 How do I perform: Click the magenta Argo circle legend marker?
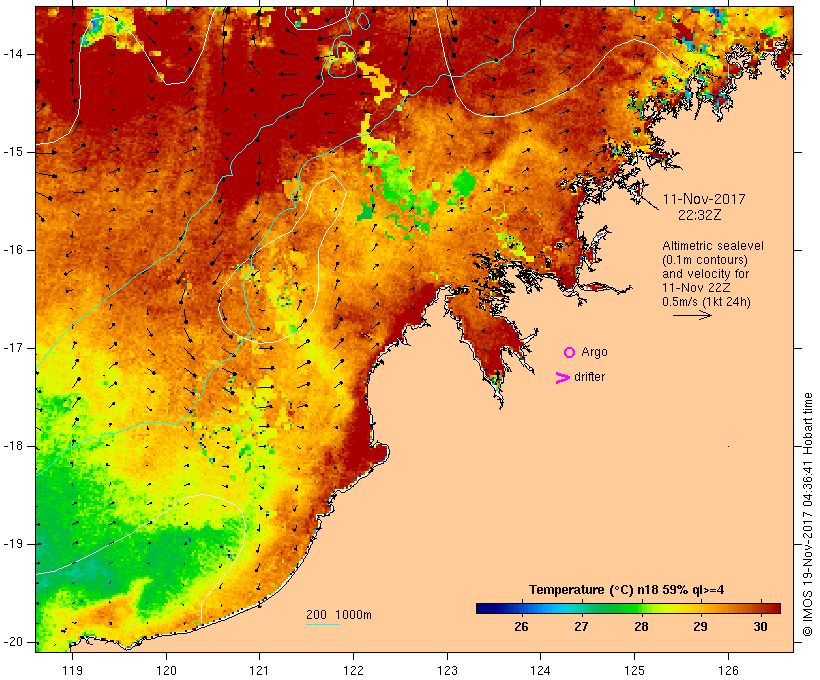[570, 353]
